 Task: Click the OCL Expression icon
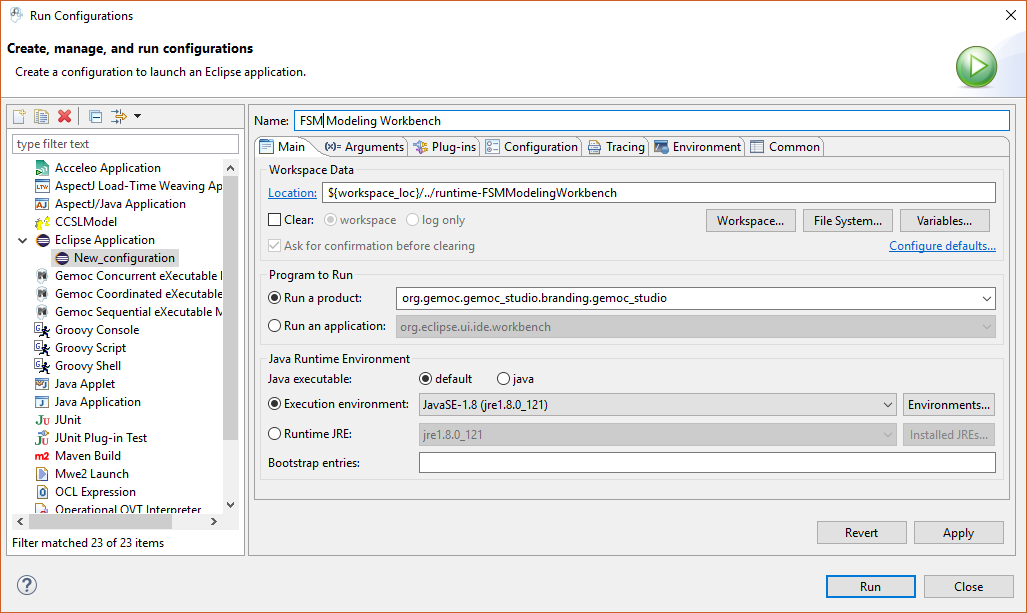click(x=42, y=492)
